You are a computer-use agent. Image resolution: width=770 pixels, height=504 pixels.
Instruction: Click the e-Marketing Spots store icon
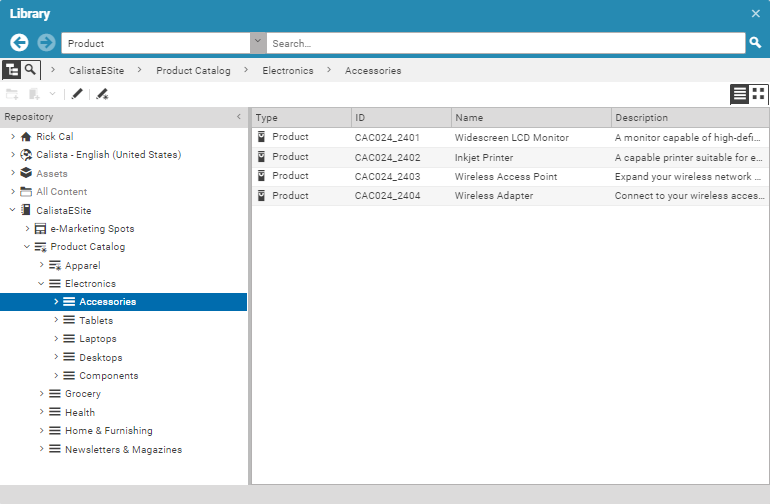click(x=40, y=229)
